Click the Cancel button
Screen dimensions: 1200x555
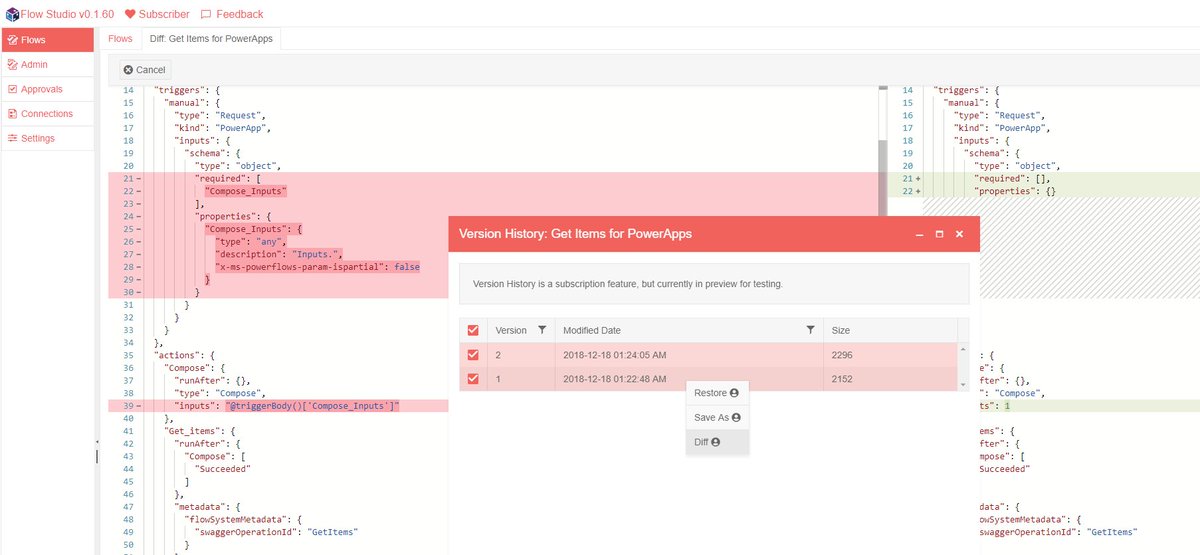point(145,70)
